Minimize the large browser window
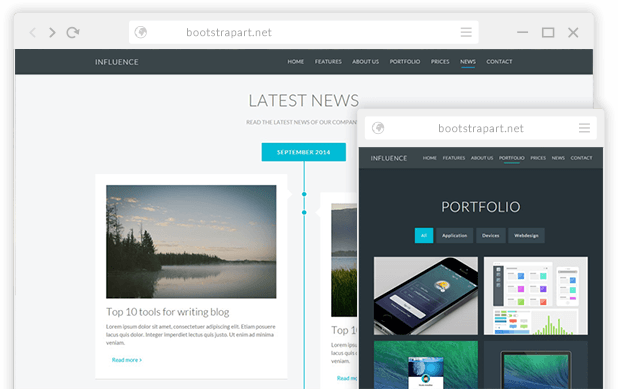618x389 pixels. tap(522, 32)
